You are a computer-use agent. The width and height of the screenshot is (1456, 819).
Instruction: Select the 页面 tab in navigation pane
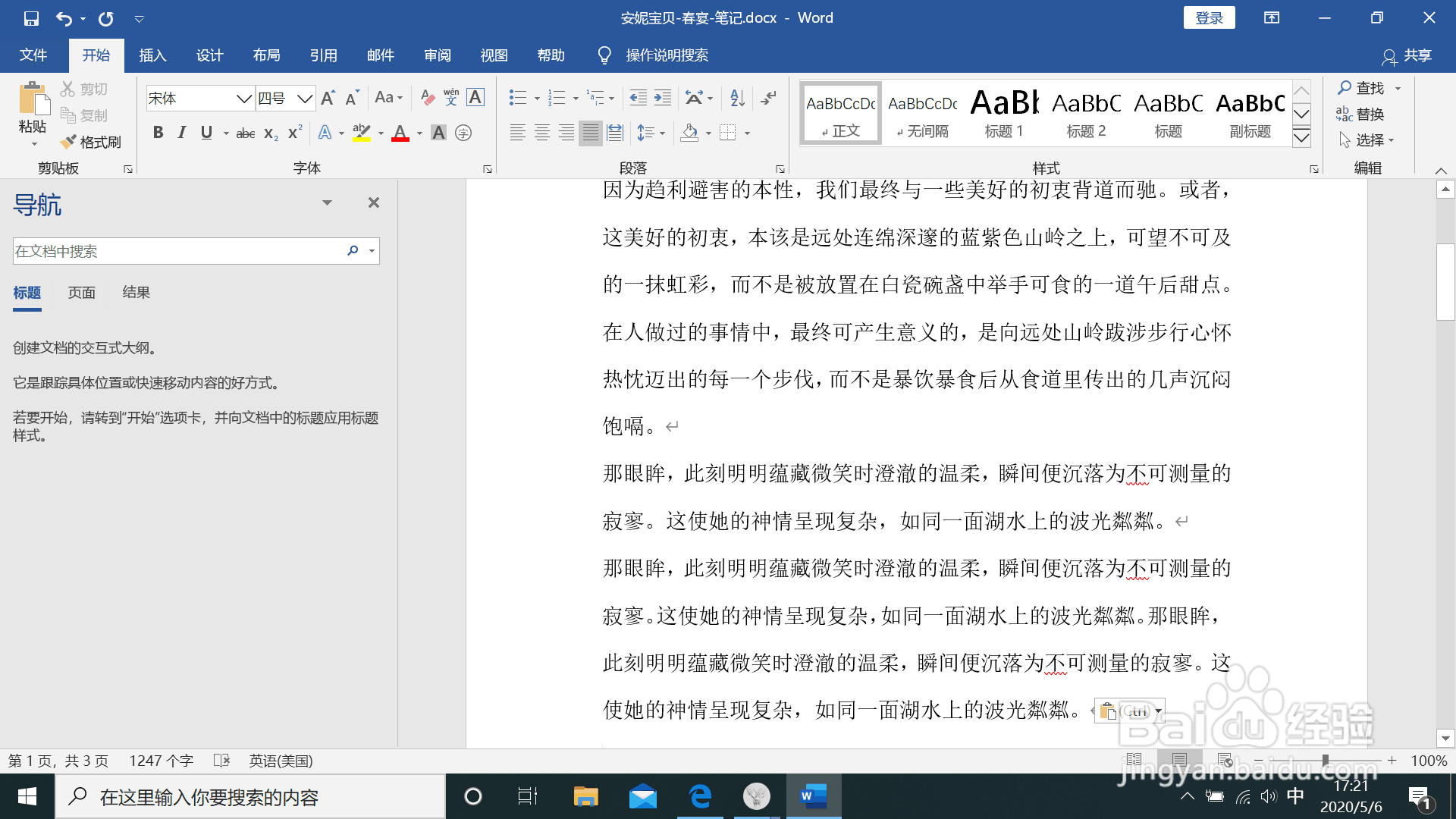(x=82, y=292)
